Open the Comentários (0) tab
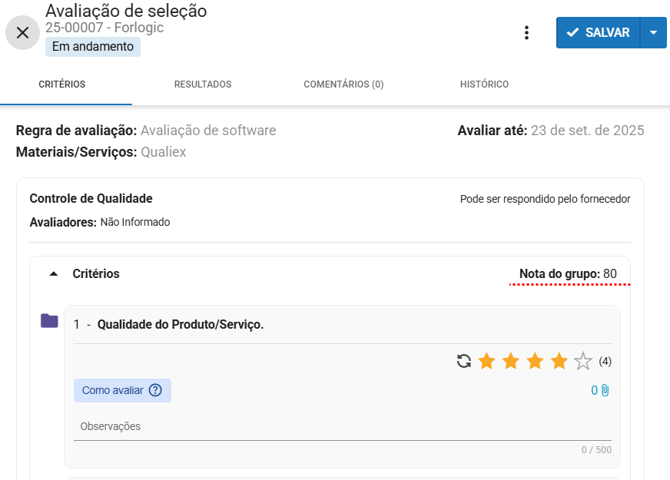 pos(343,85)
